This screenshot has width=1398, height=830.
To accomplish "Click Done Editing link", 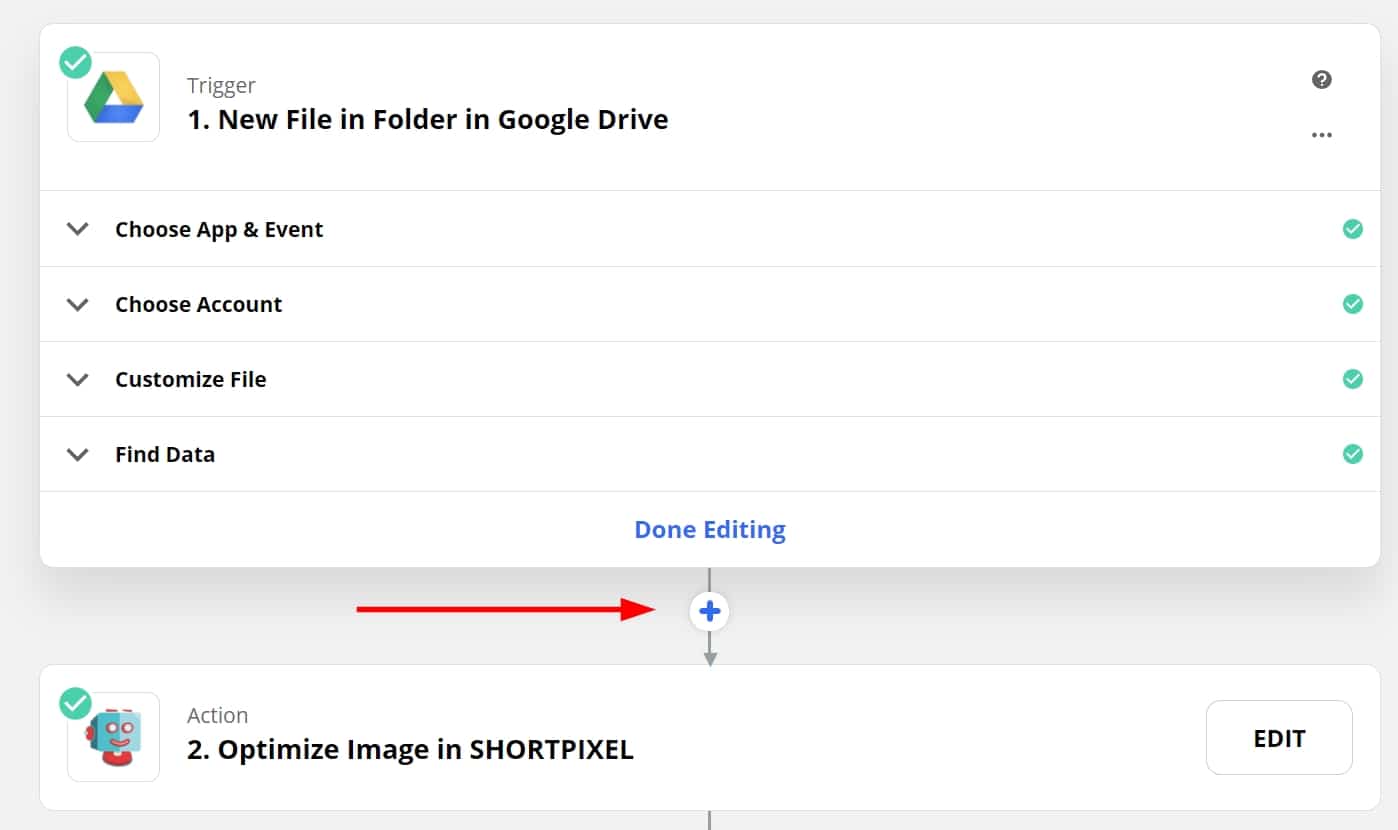I will (x=710, y=529).
